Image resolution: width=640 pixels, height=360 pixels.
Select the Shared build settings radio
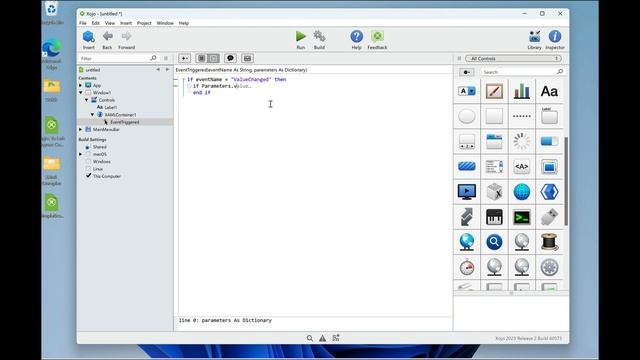click(87, 147)
